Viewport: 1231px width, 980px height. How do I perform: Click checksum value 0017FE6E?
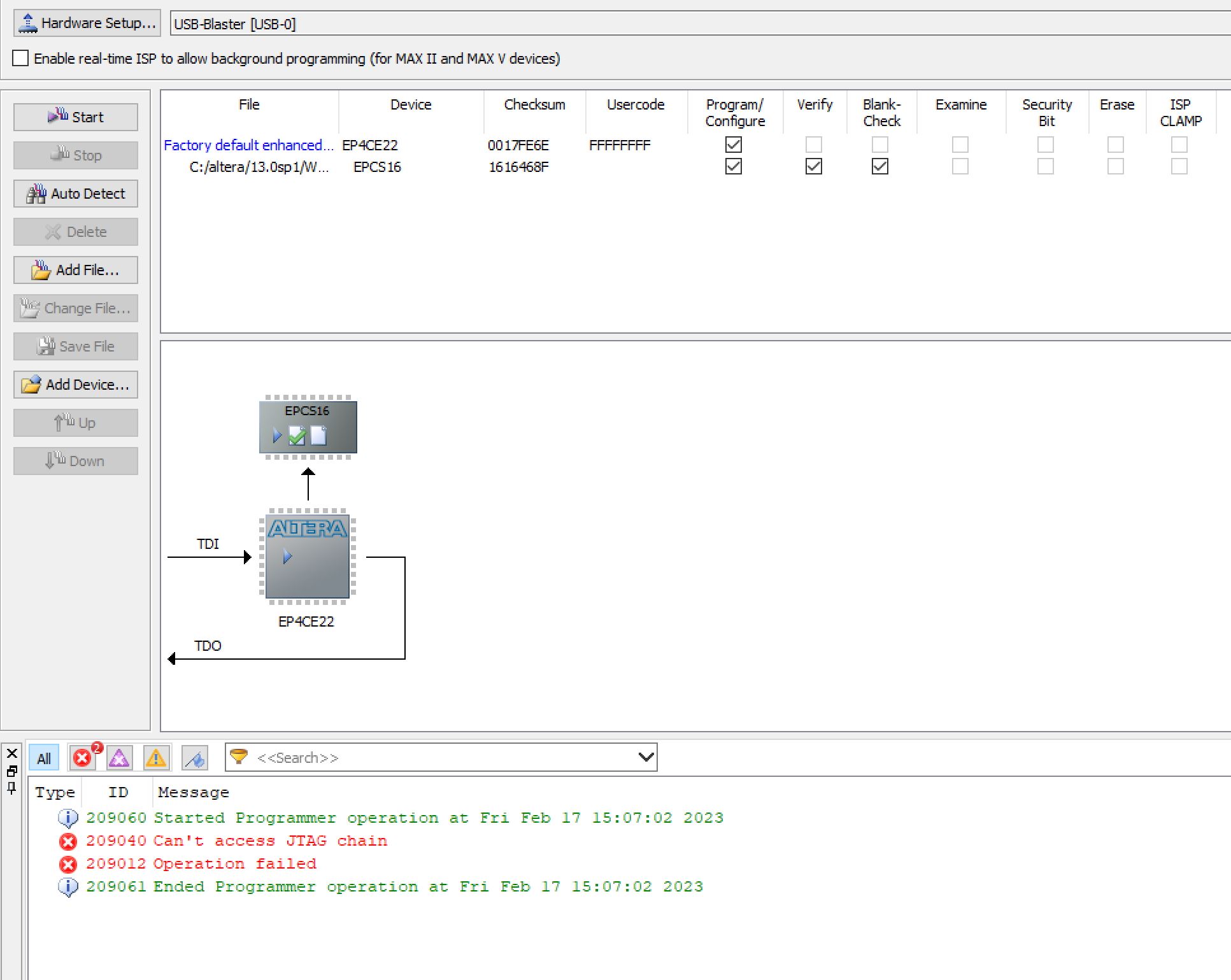coord(518,145)
